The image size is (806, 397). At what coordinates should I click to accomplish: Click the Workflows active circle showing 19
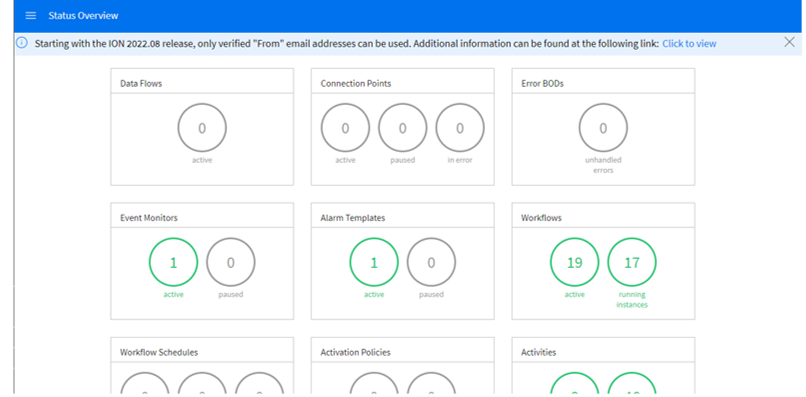[x=574, y=262]
